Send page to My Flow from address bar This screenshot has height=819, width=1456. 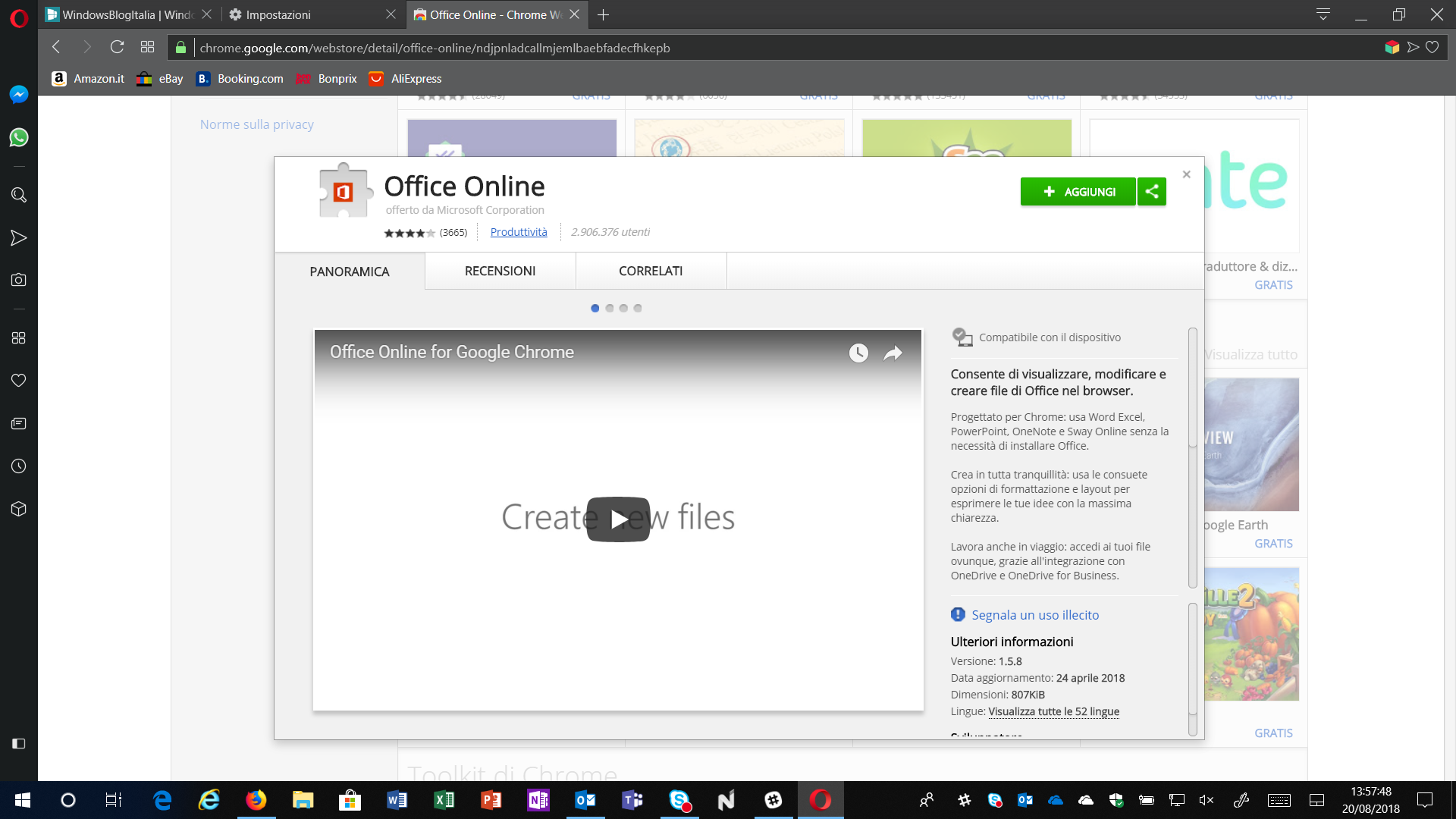click(1413, 47)
